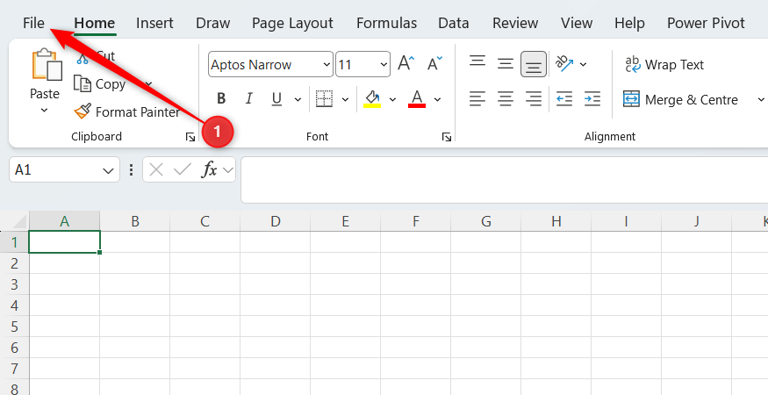Expand the Paste options arrow
768x395 pixels.
[44, 110]
